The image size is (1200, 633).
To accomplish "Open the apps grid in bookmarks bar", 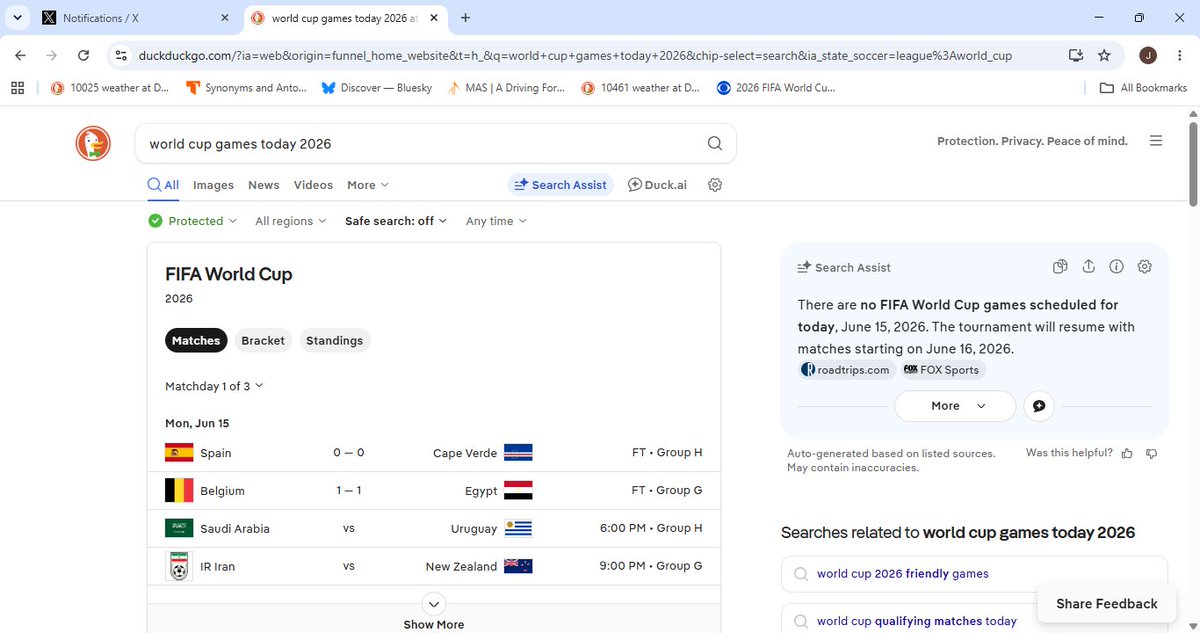I will (17, 88).
